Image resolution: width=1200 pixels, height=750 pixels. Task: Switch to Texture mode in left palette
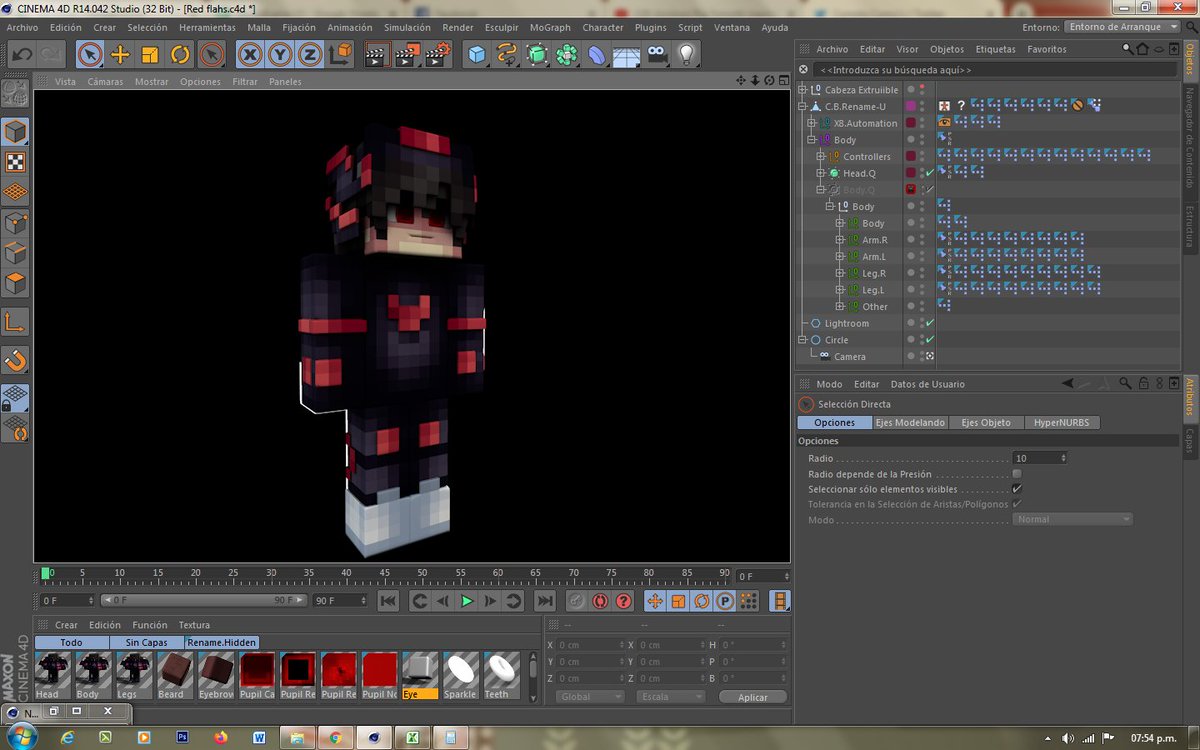pyautogui.click(x=15, y=162)
